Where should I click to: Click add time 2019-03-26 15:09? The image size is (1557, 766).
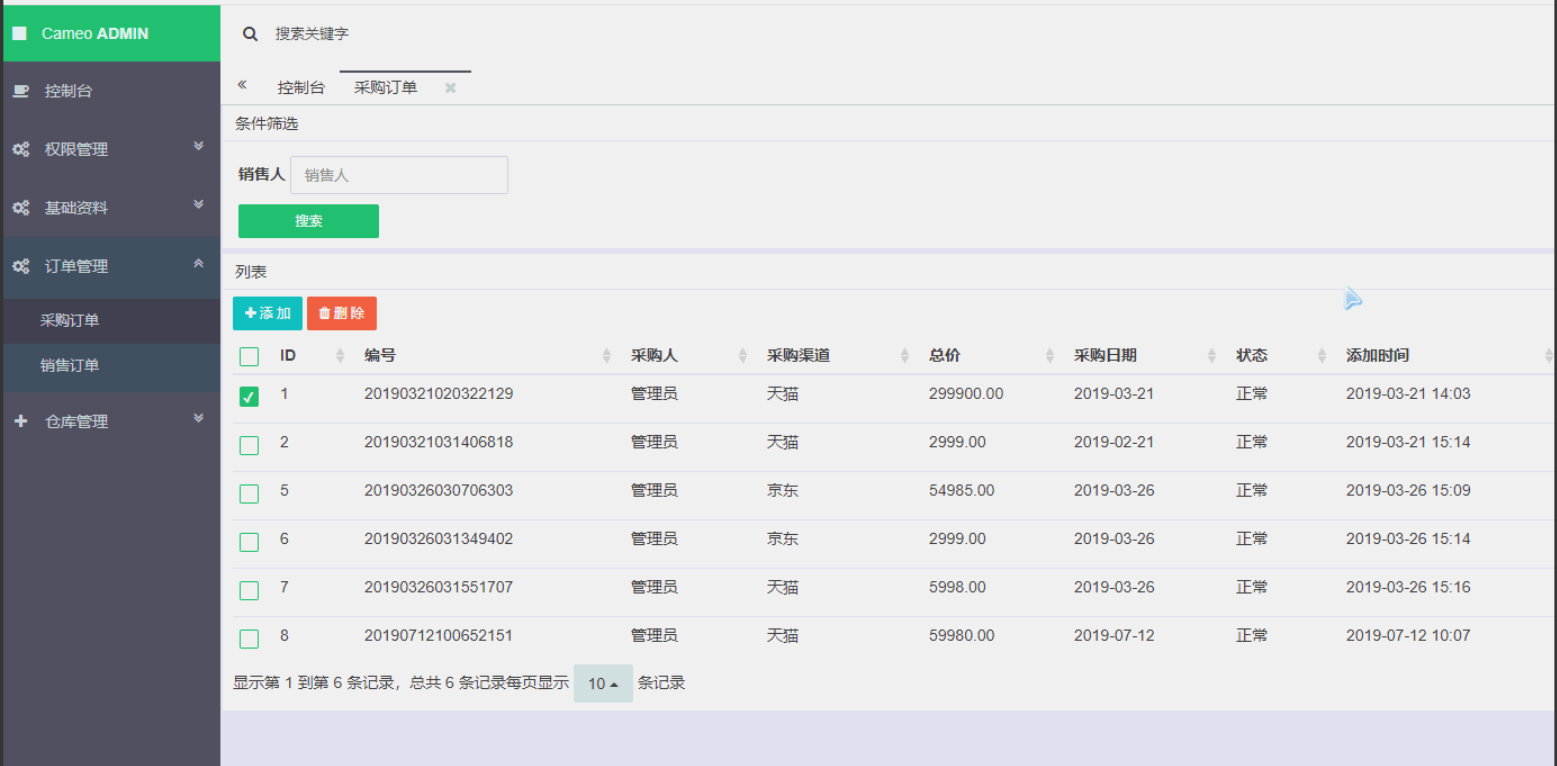1408,491
